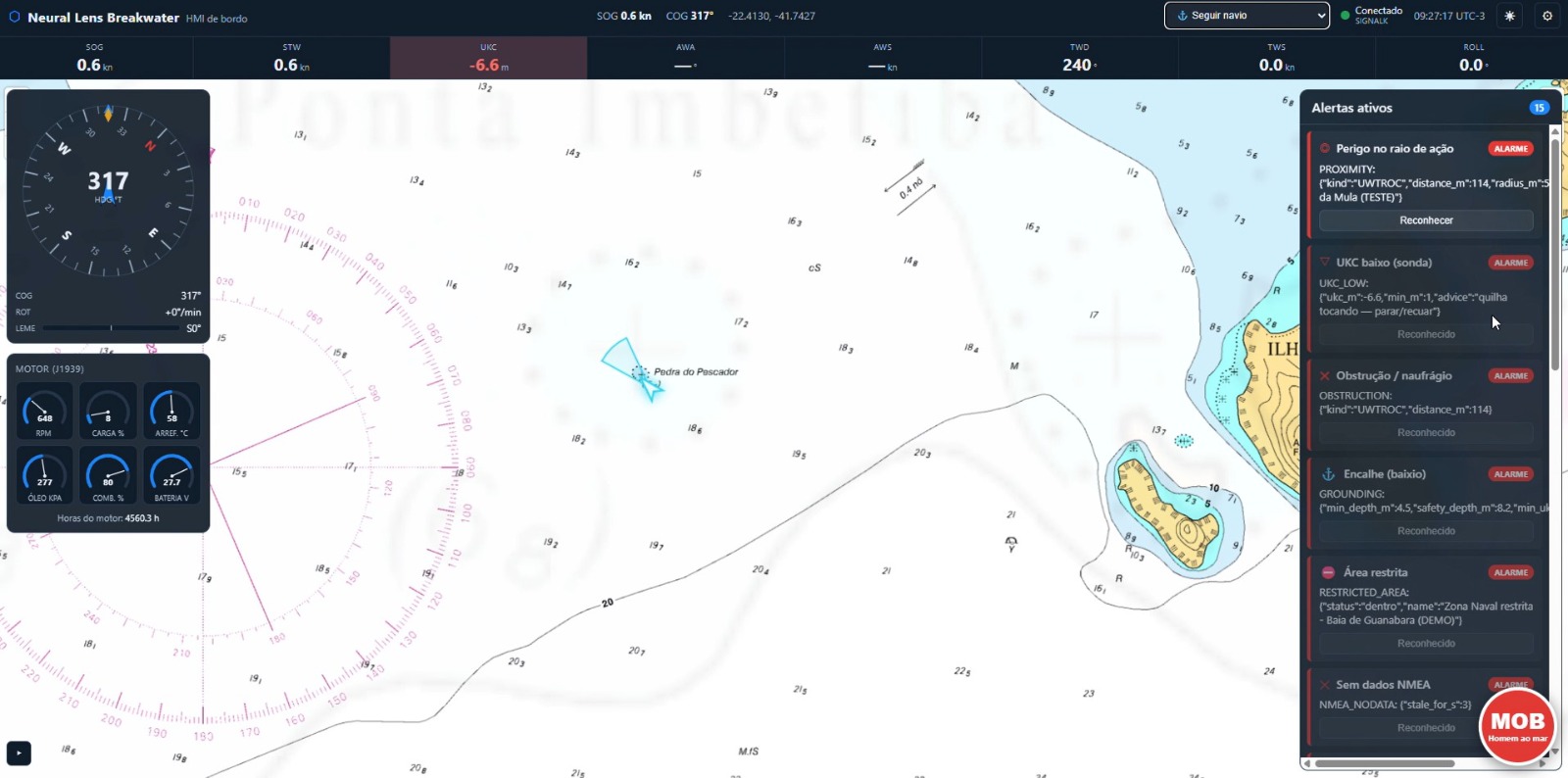Click the compass heading dial
Viewport: 1568px width, 778px height.
pyautogui.click(x=108, y=190)
